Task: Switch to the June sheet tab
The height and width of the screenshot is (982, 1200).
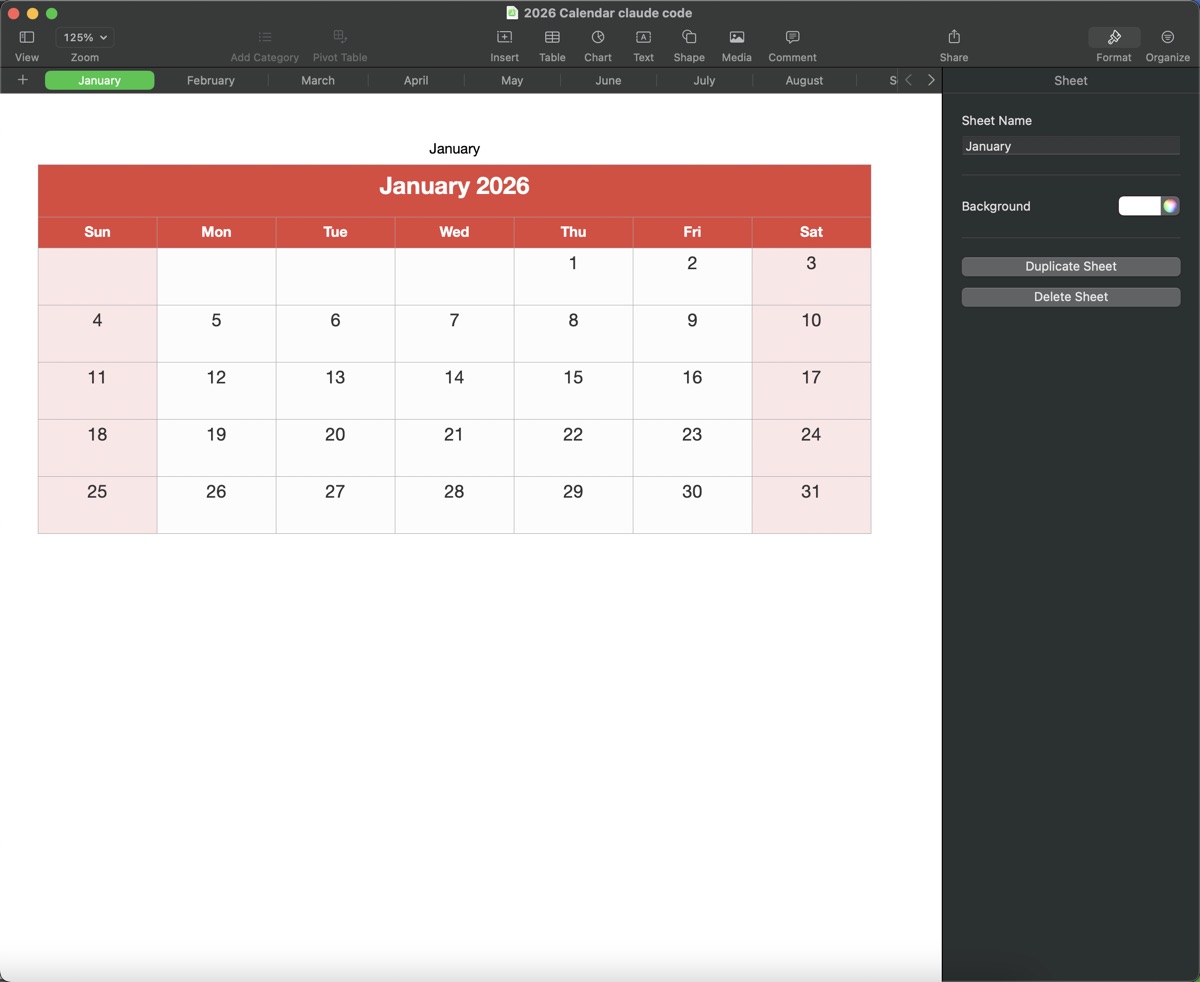Action: point(608,80)
